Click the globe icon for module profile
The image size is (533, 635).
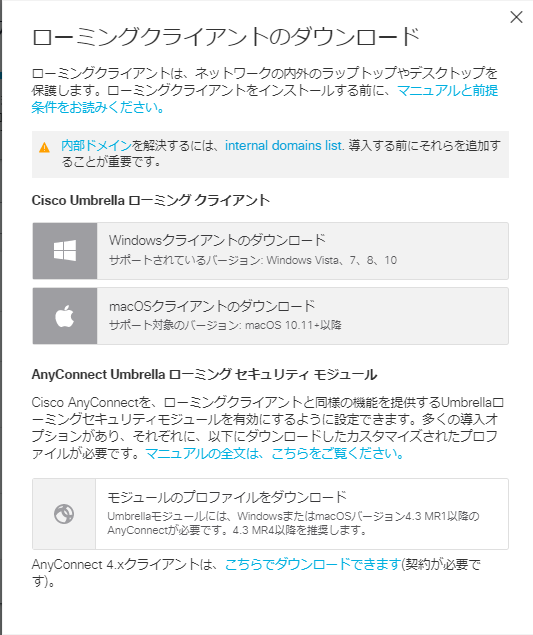(x=64, y=514)
